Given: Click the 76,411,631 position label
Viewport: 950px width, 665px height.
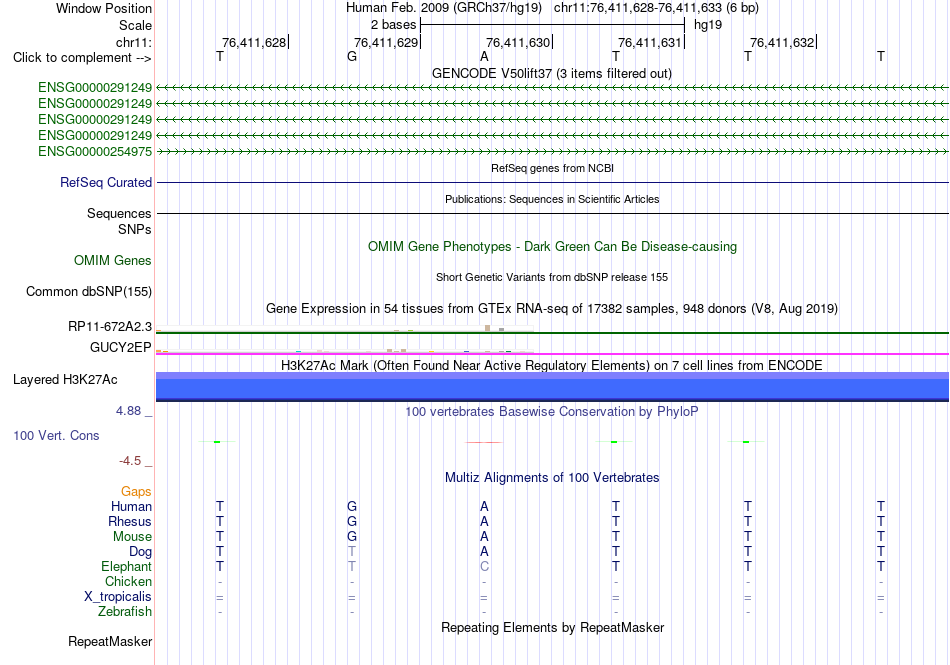Looking at the screenshot, I should [650, 42].
